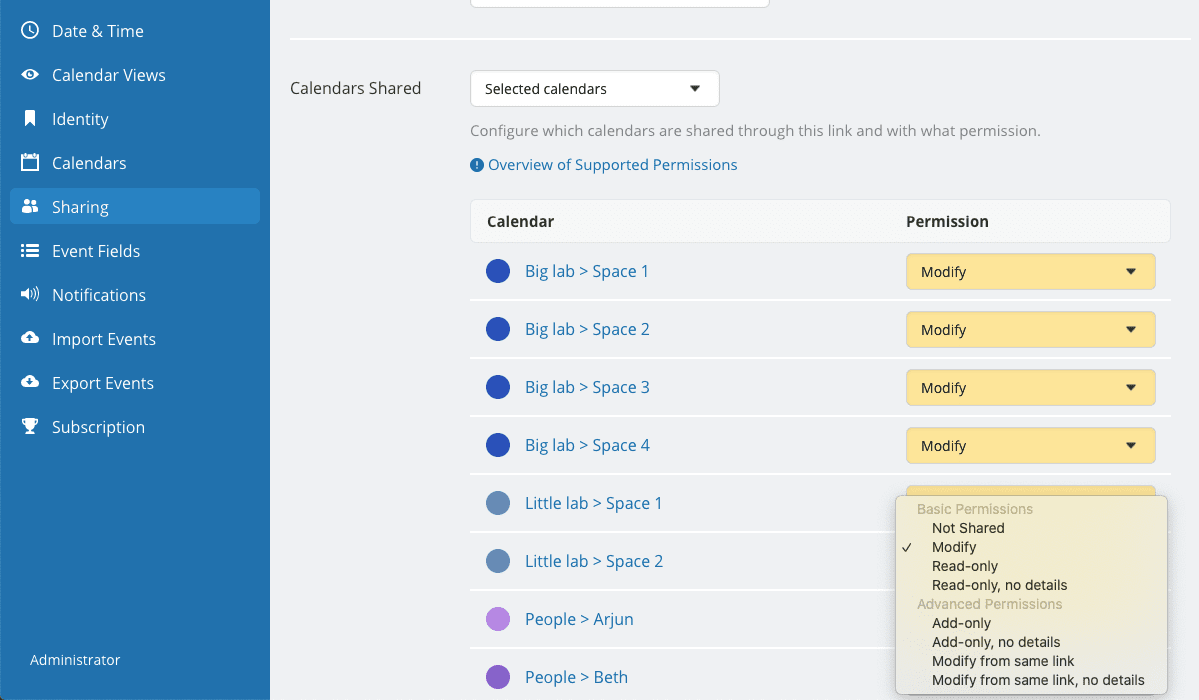Click the Date & Time clock icon
Image resolution: width=1199 pixels, height=700 pixels.
point(30,31)
